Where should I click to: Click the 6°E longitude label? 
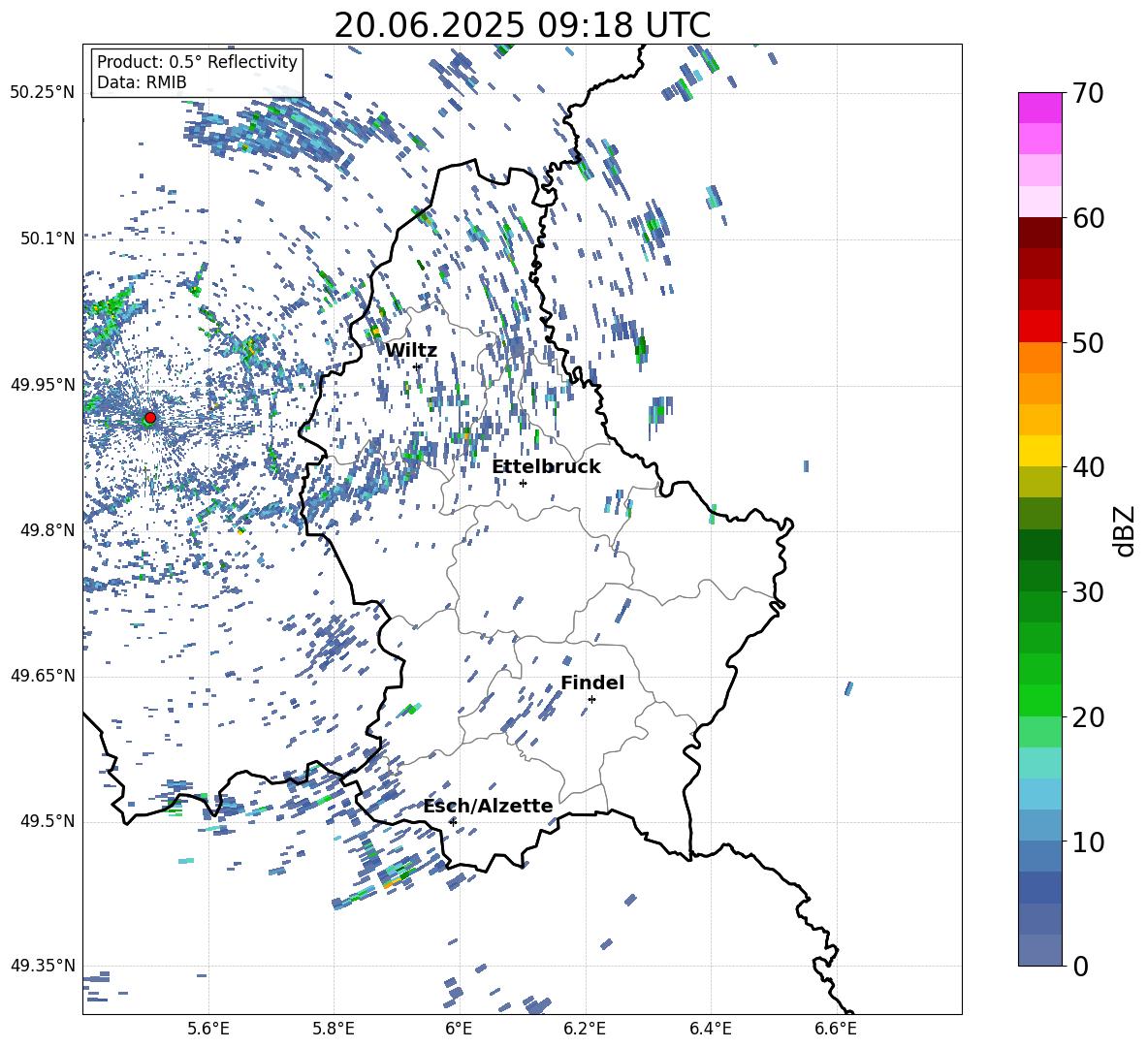(459, 1030)
